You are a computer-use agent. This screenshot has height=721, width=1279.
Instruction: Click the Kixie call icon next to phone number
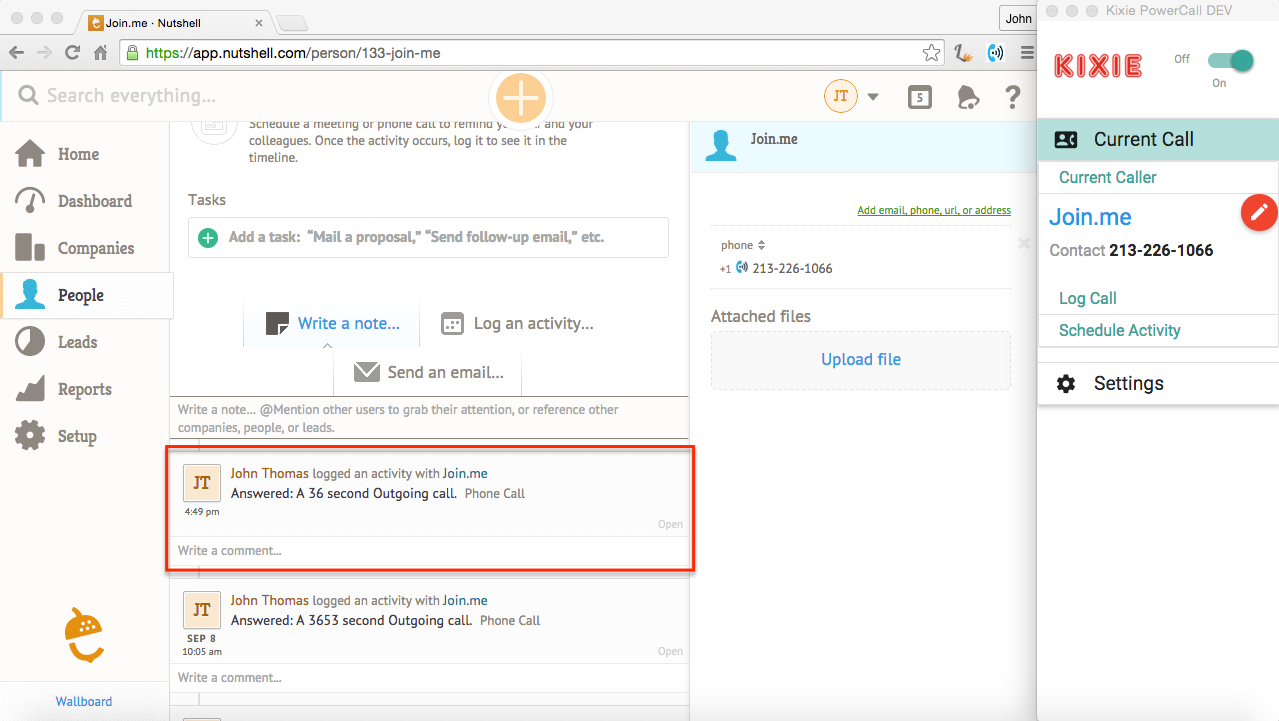(740, 268)
